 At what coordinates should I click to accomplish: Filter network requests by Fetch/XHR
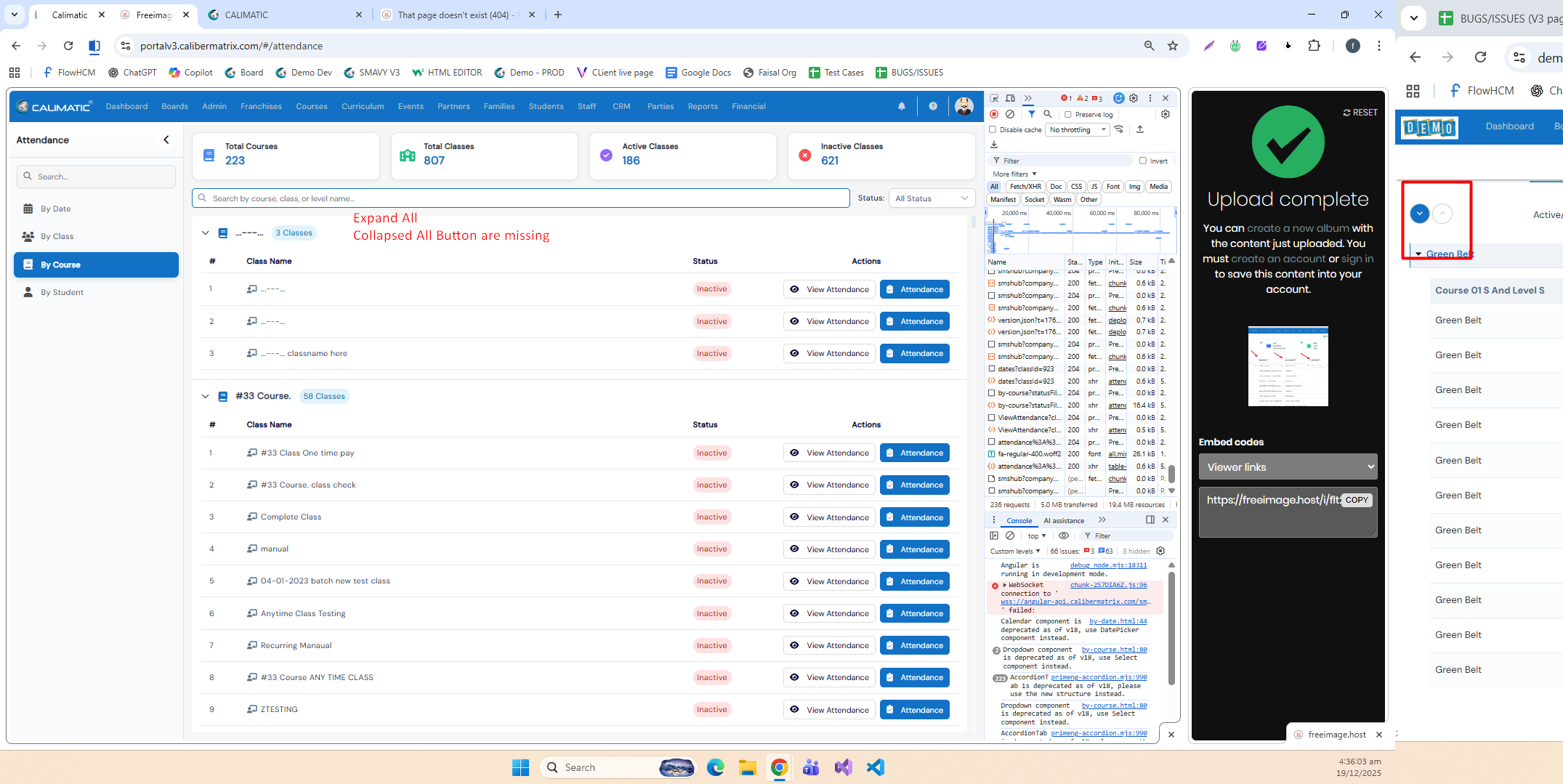(1025, 187)
